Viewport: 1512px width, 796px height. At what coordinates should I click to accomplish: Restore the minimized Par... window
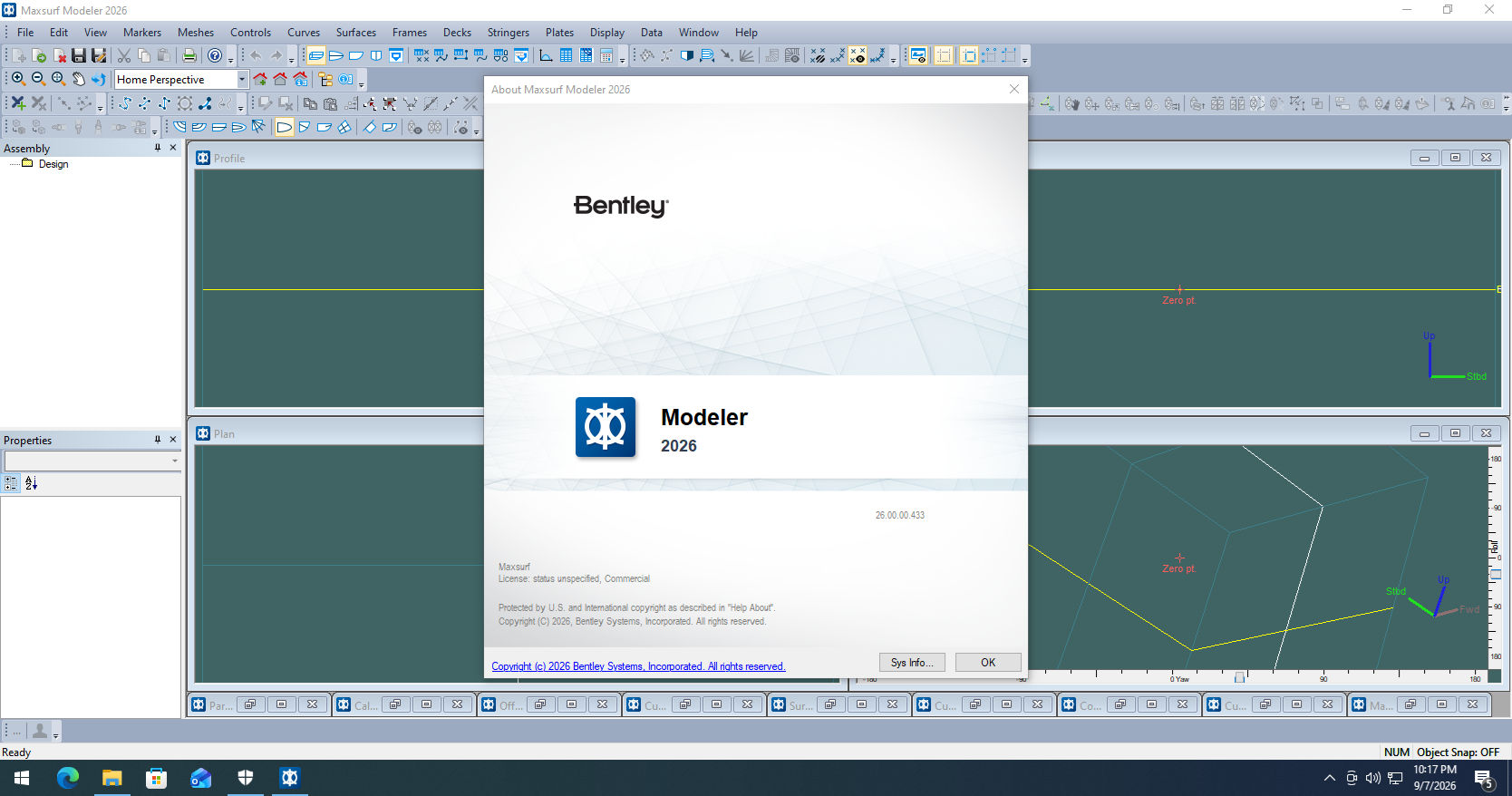click(x=250, y=704)
